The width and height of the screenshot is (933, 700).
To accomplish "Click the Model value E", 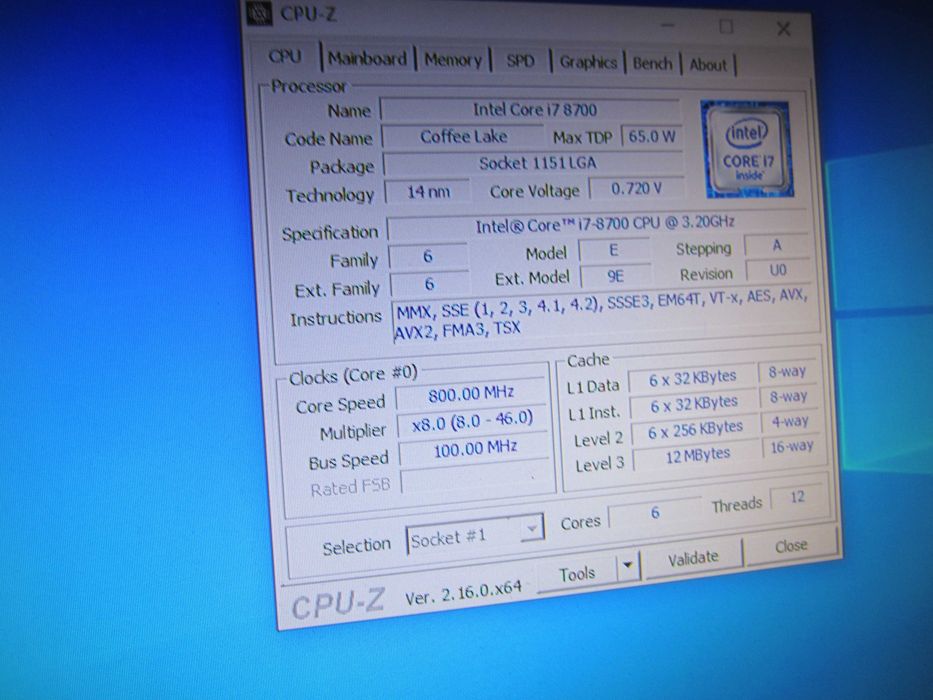I will [x=613, y=251].
